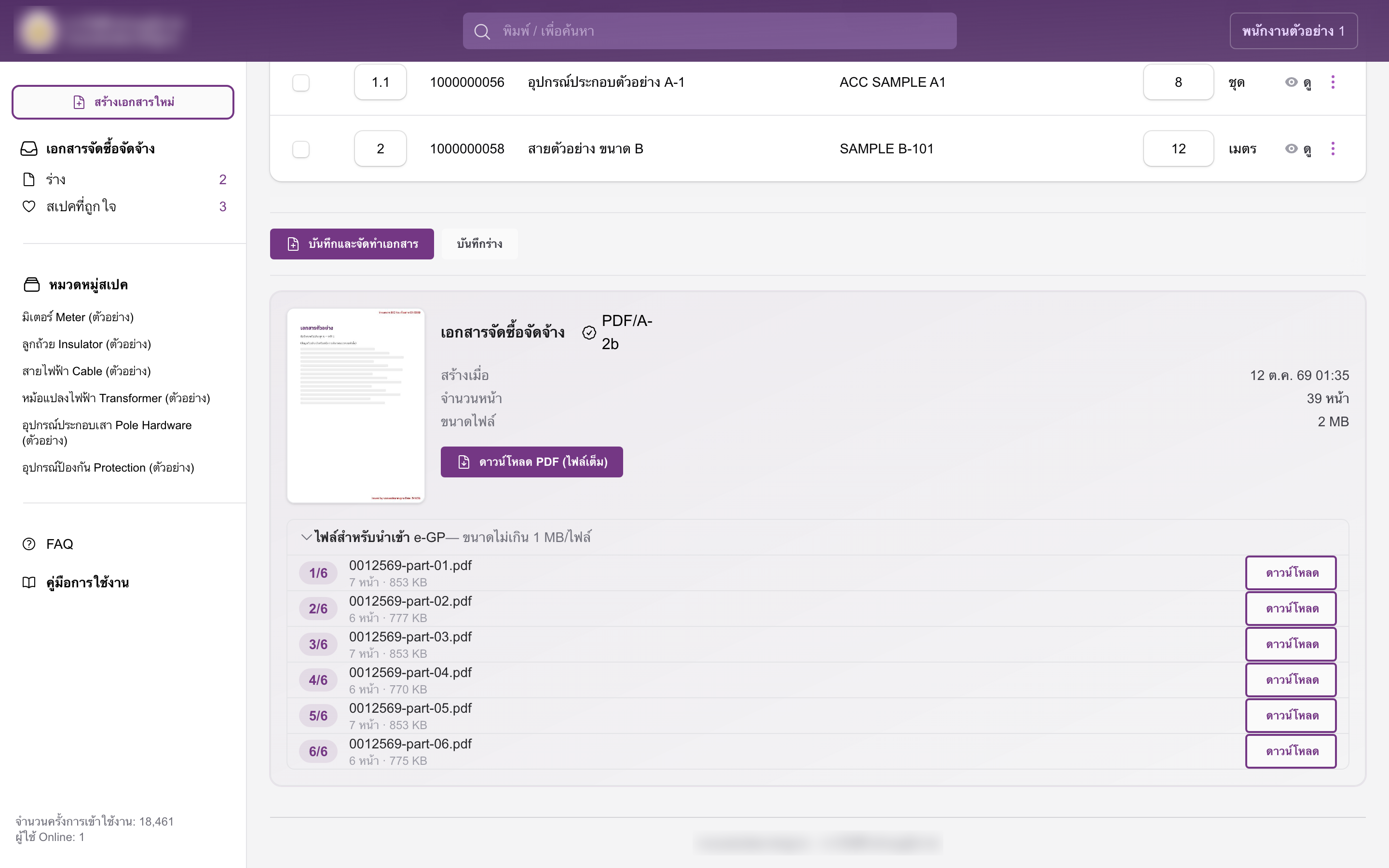Screen dimensions: 1389x868
Task: Click the search magnifier icon
Action: [x=482, y=31]
